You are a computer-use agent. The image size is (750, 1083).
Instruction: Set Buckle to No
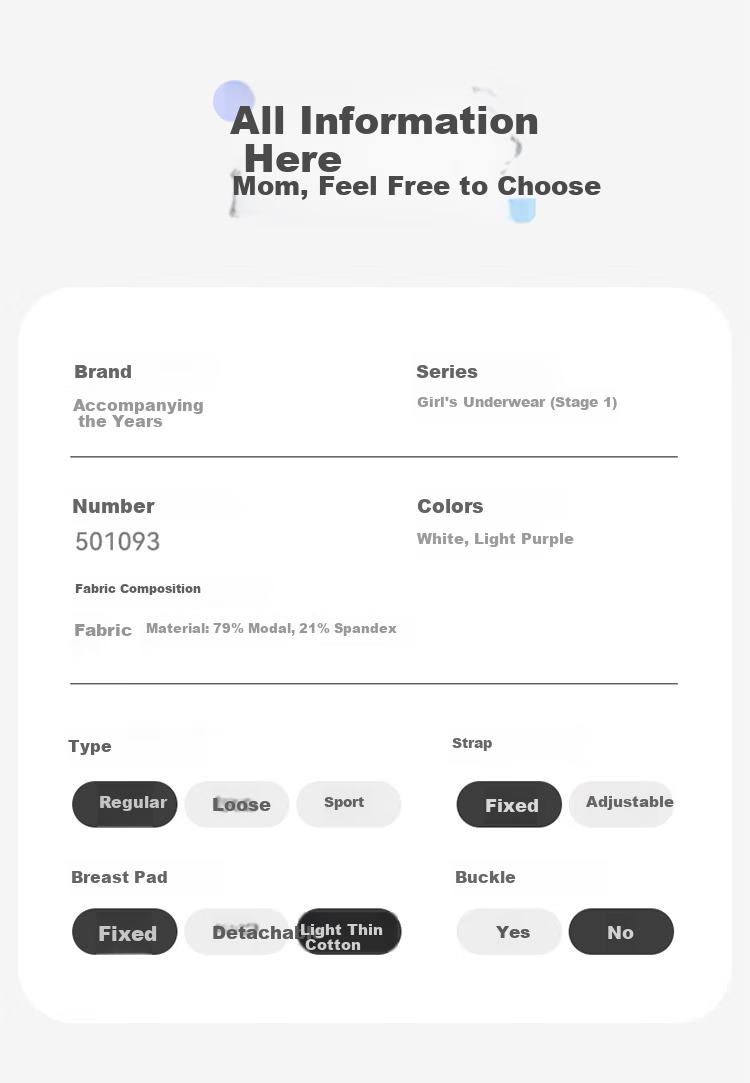(621, 932)
